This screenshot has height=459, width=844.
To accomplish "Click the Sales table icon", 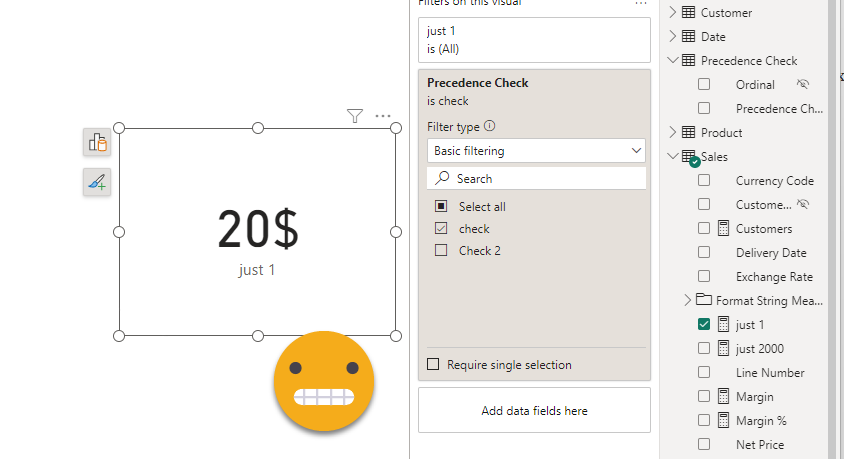I will (689, 157).
